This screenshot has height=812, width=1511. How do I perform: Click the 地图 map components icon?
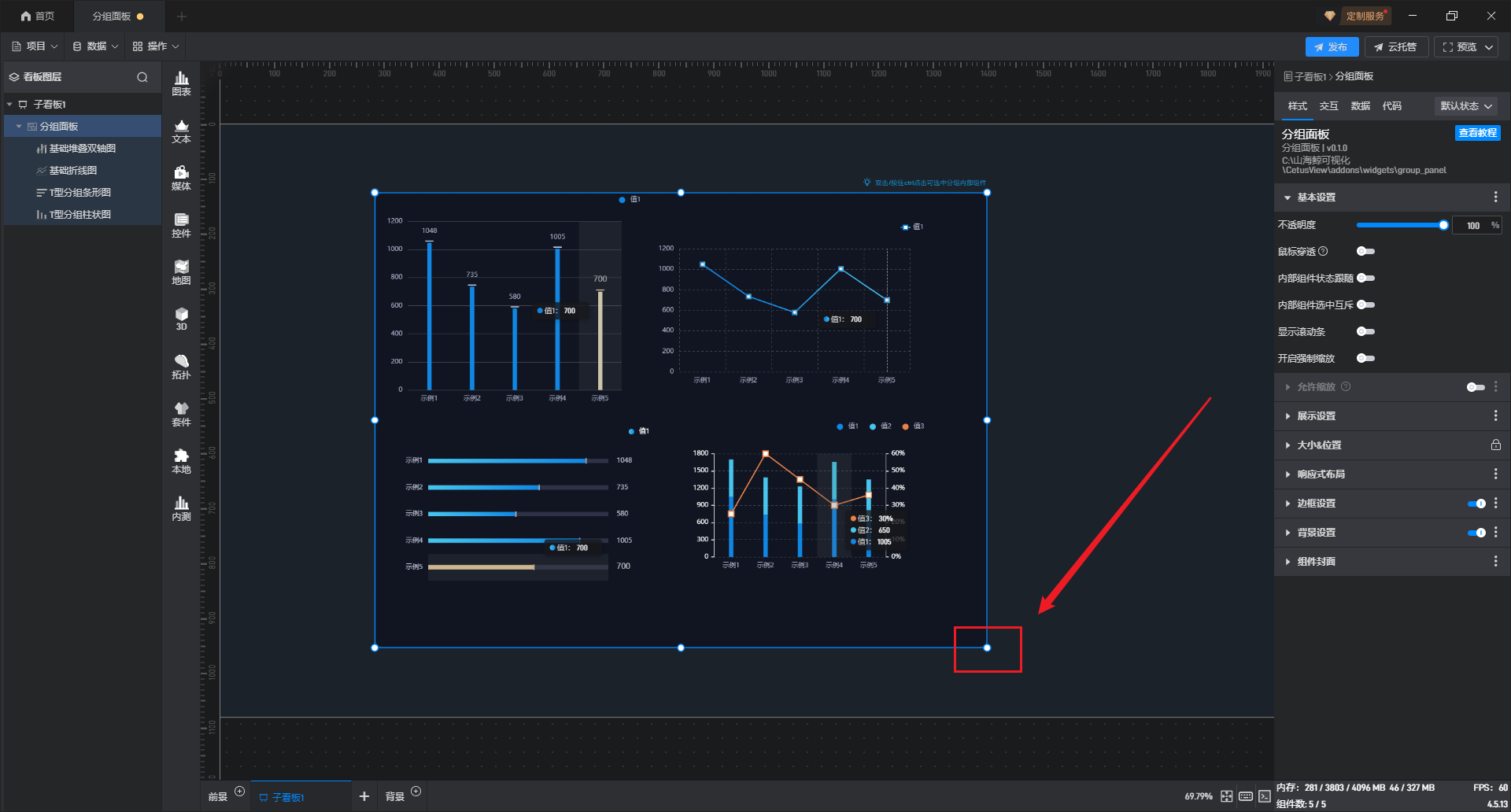click(181, 272)
